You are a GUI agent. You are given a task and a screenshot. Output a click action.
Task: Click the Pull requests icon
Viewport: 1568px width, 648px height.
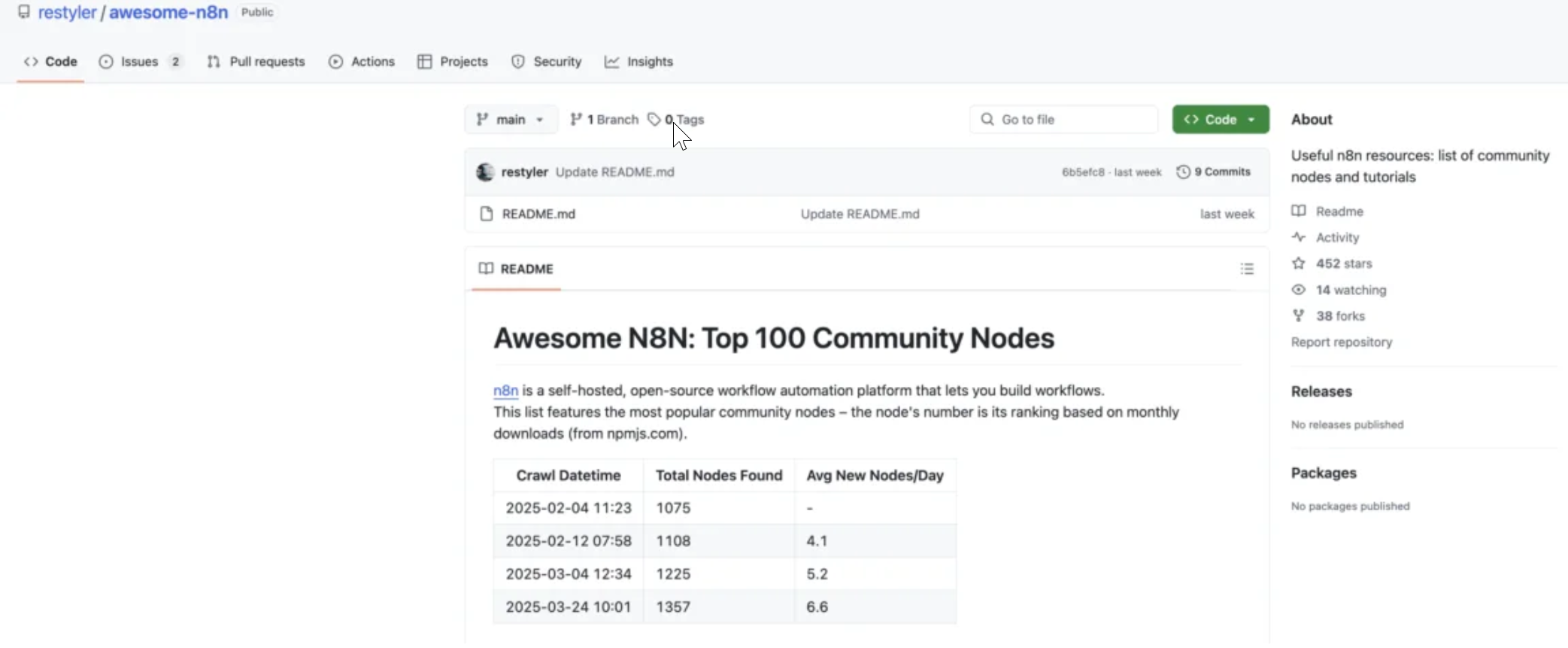click(x=214, y=62)
